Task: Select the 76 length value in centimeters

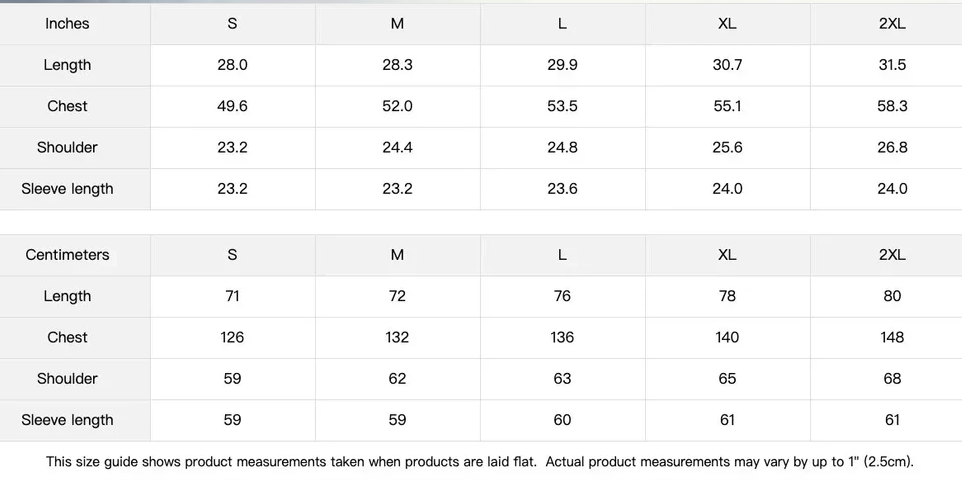Action: pos(562,296)
